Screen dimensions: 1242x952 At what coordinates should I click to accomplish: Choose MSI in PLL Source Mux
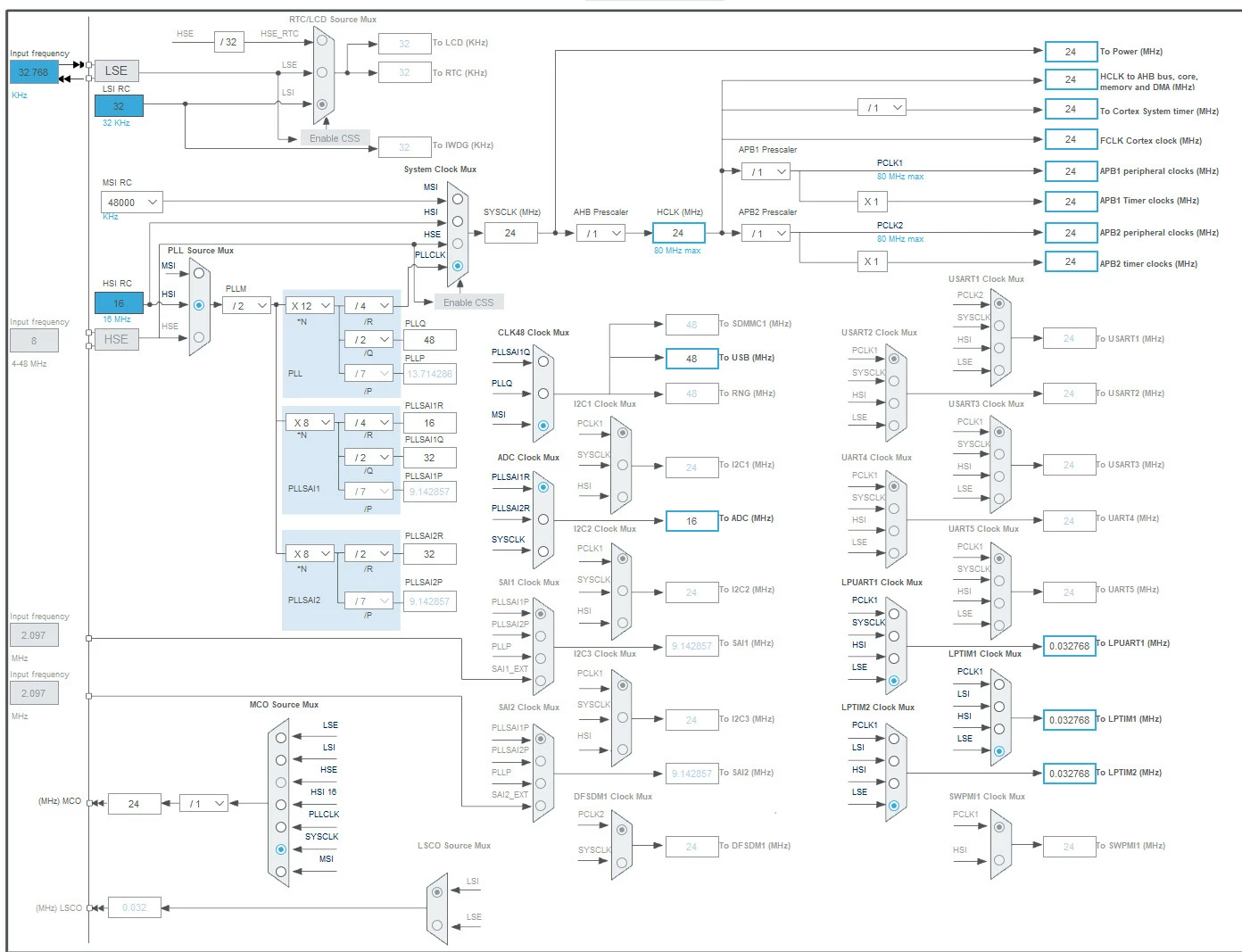(199, 273)
